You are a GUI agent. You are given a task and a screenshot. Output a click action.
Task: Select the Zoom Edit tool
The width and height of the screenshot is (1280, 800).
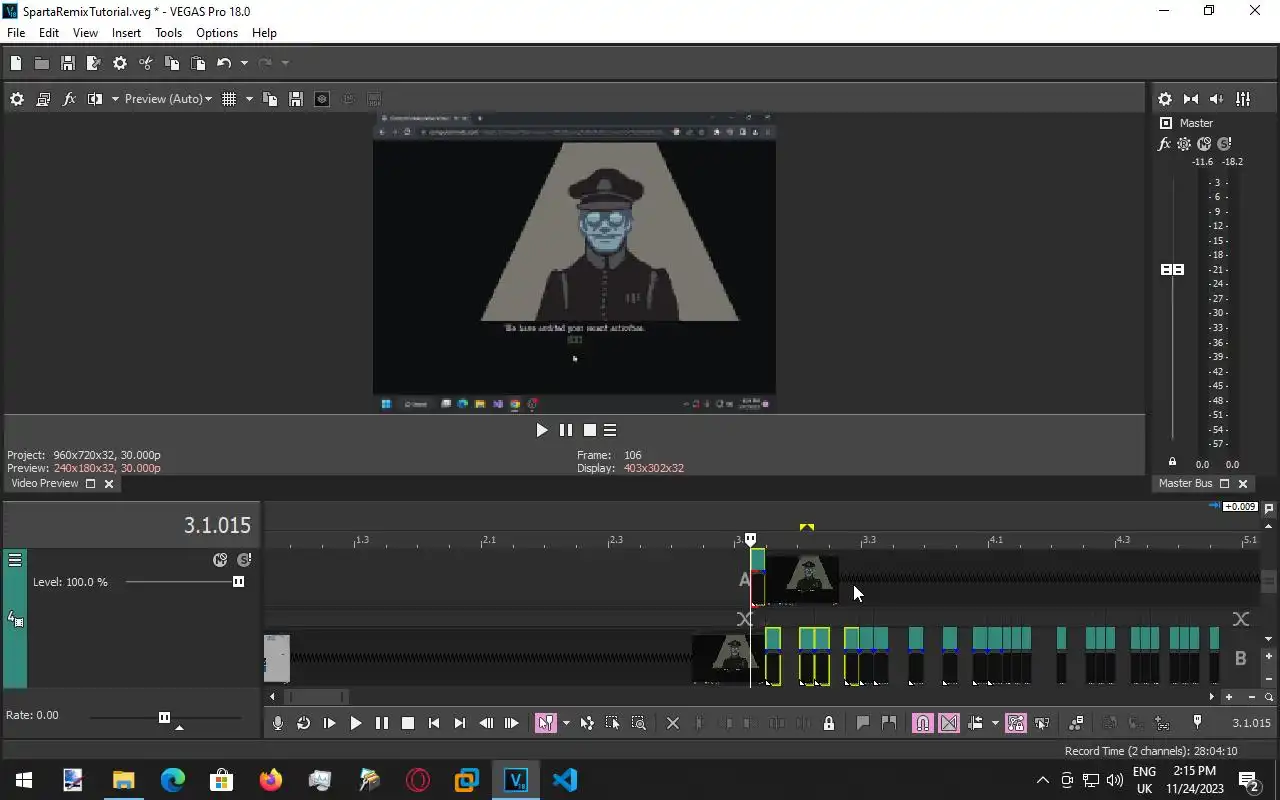[x=639, y=723]
